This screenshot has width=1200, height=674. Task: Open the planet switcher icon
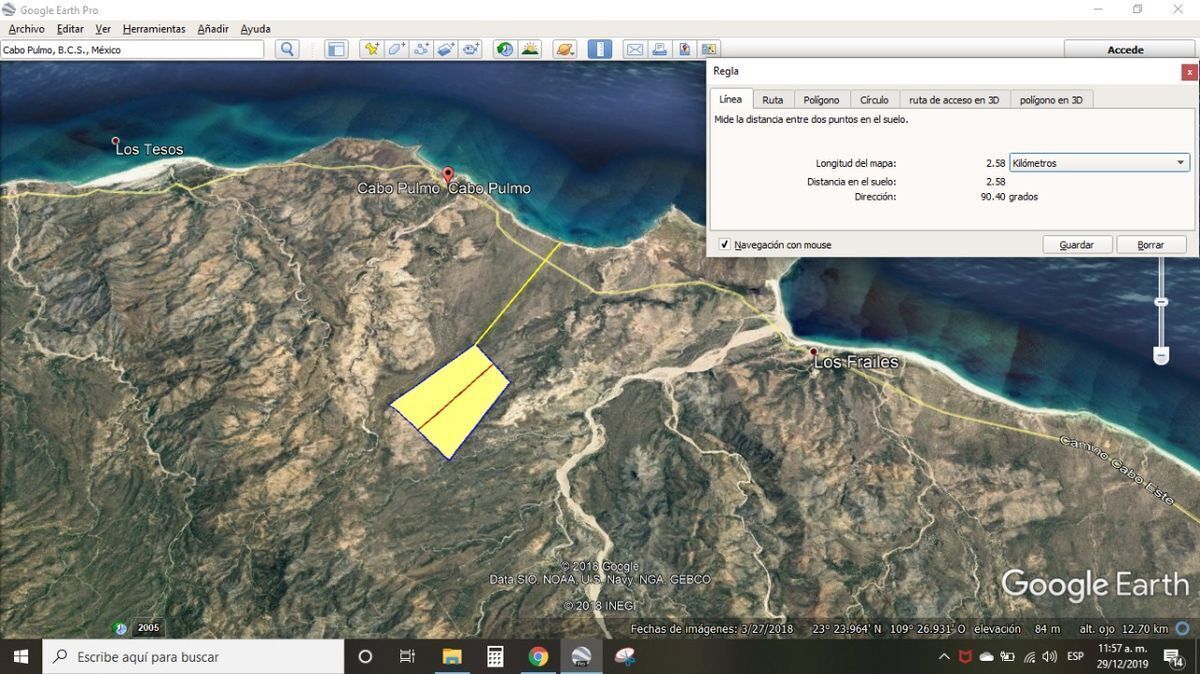coord(565,49)
